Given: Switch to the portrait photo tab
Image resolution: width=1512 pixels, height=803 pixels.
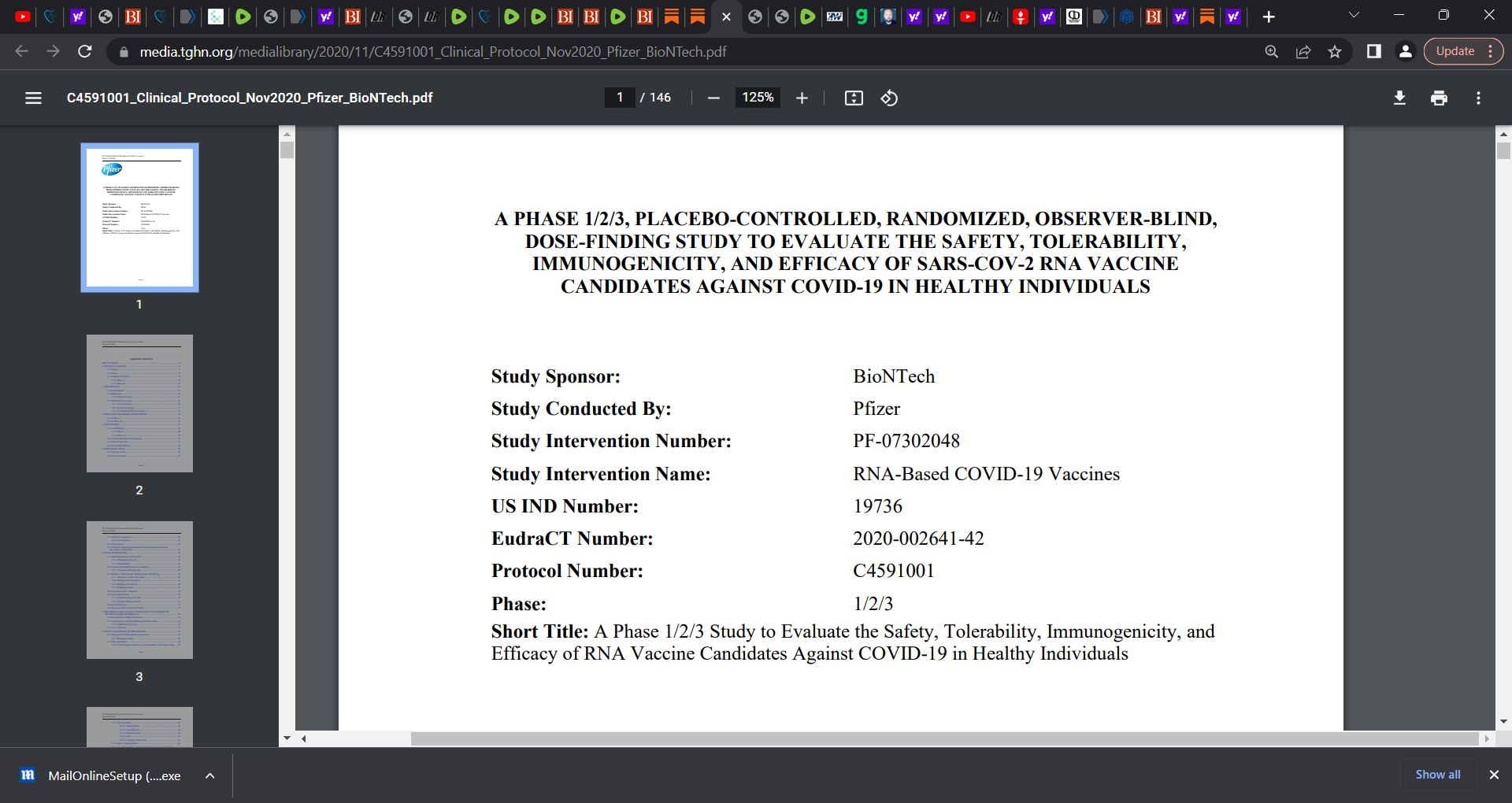Looking at the screenshot, I should tap(888, 17).
